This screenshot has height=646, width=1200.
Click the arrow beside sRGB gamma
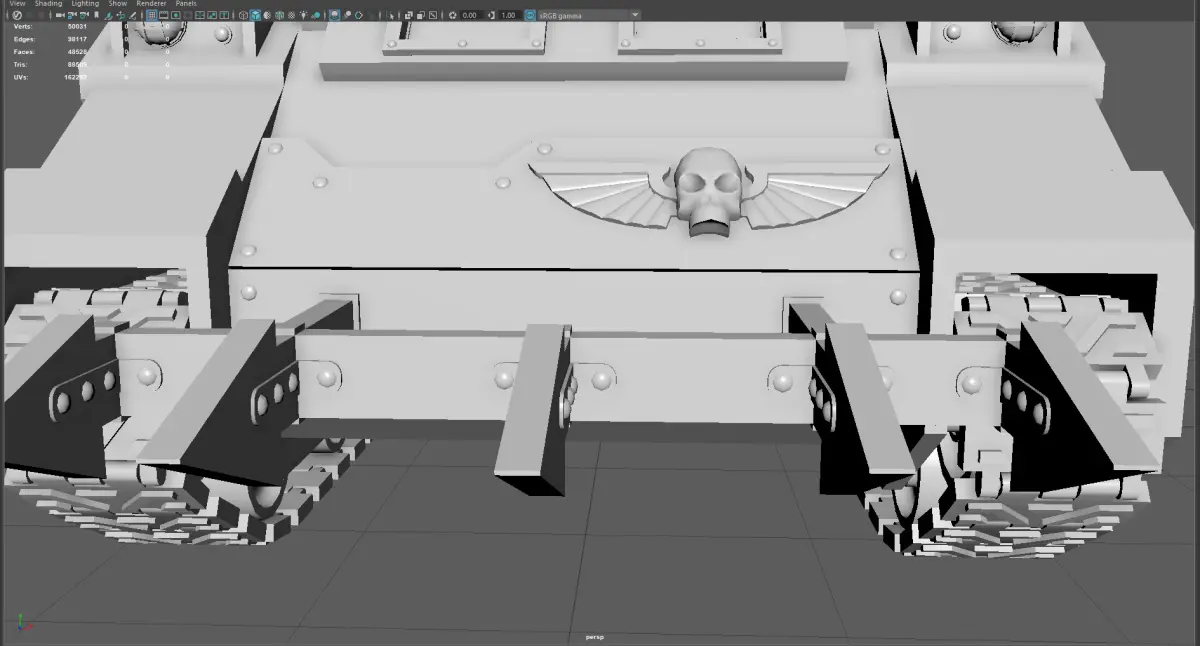click(x=635, y=15)
